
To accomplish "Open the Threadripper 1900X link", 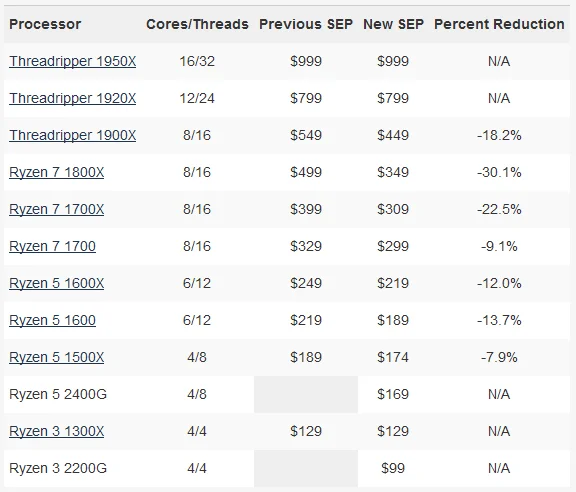I will tap(72, 135).
